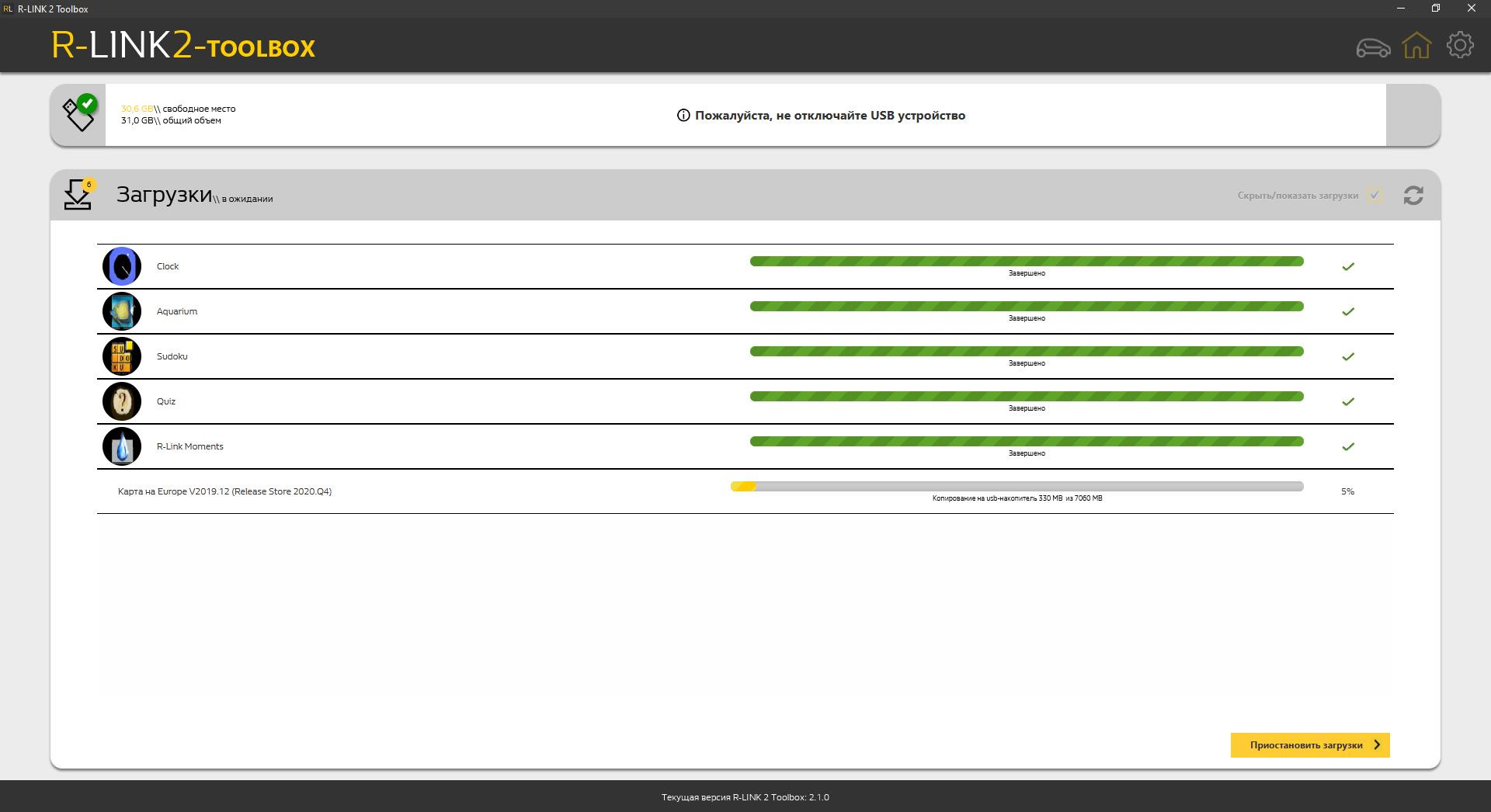Click Завершено status under Aquarium
Viewport: 1491px width, 812px height.
coord(1027,318)
